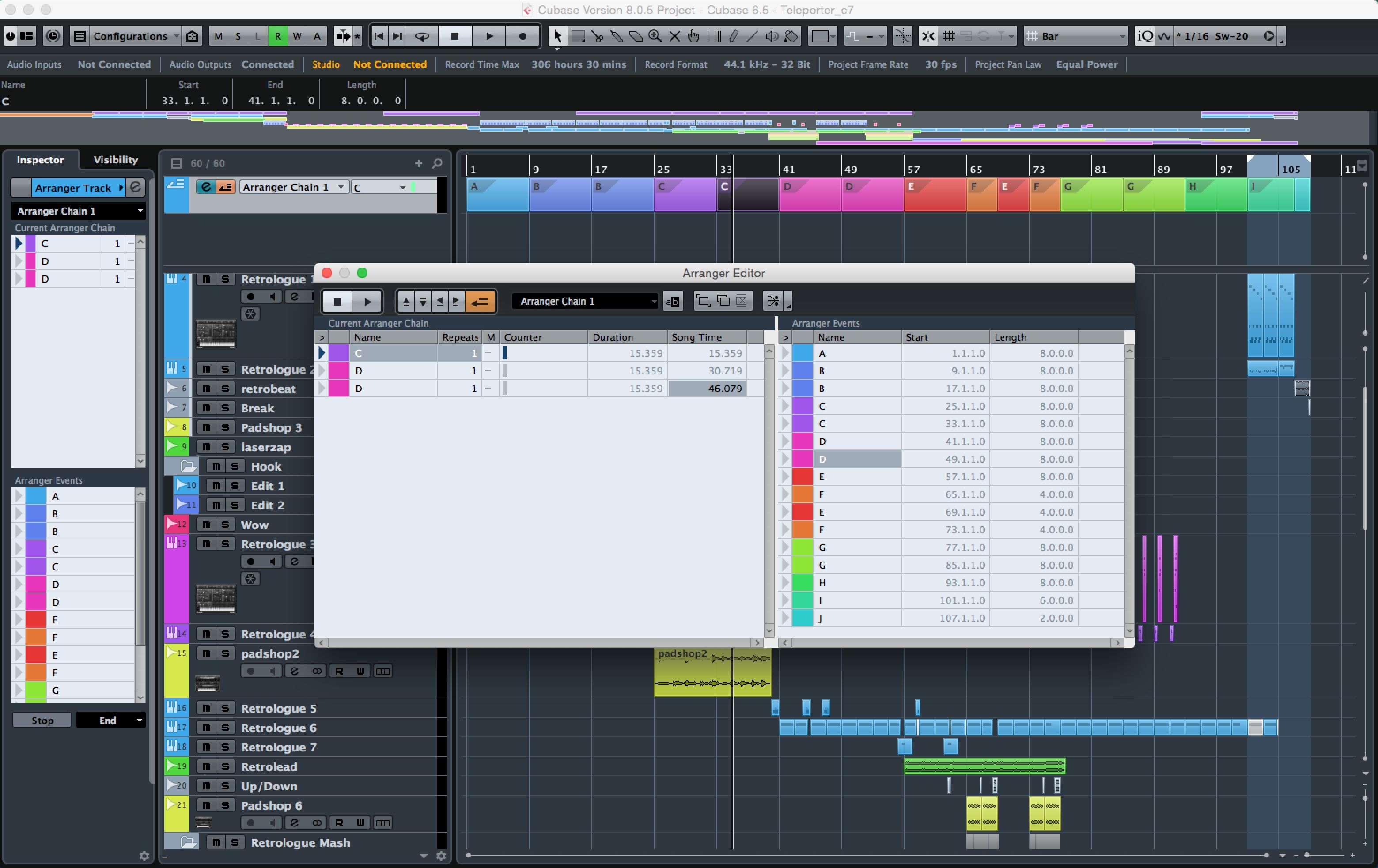The image size is (1378, 868).
Task: Click Play in the Arranger Editor
Action: point(367,302)
